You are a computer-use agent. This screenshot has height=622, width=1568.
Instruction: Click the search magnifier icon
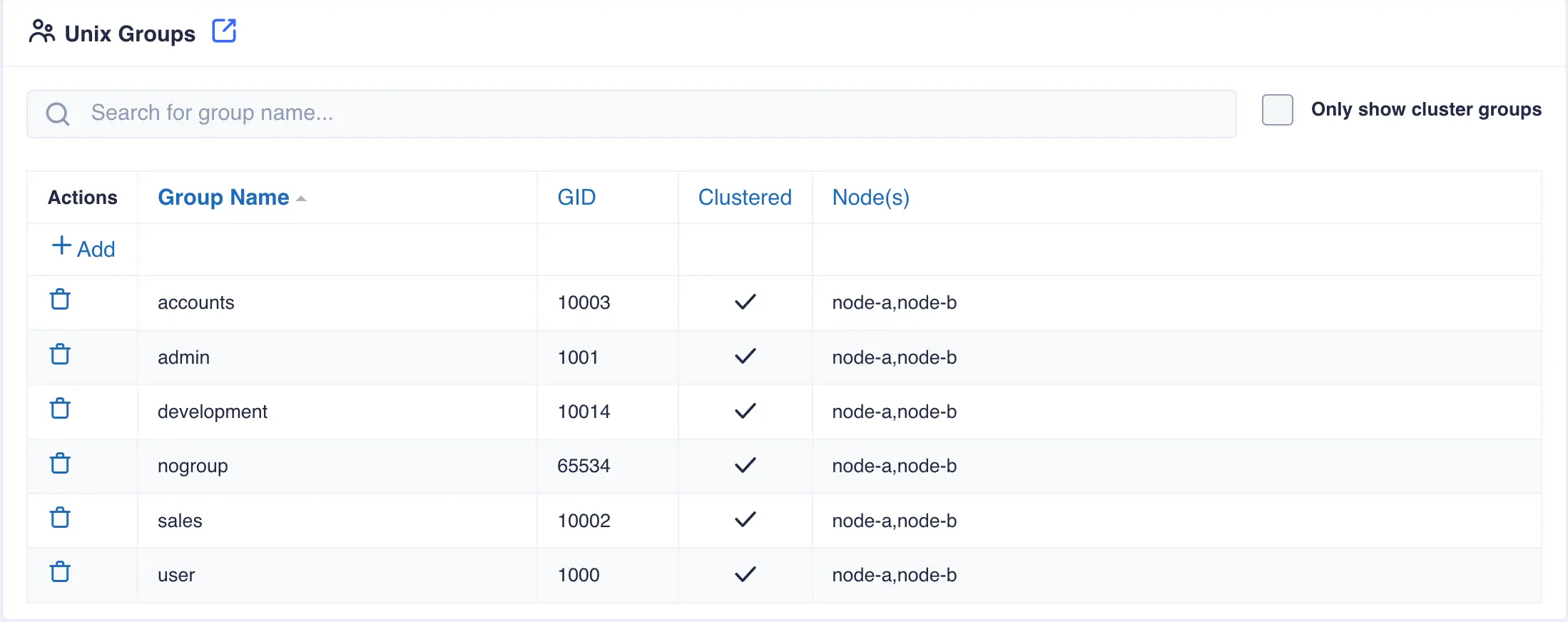[58, 114]
